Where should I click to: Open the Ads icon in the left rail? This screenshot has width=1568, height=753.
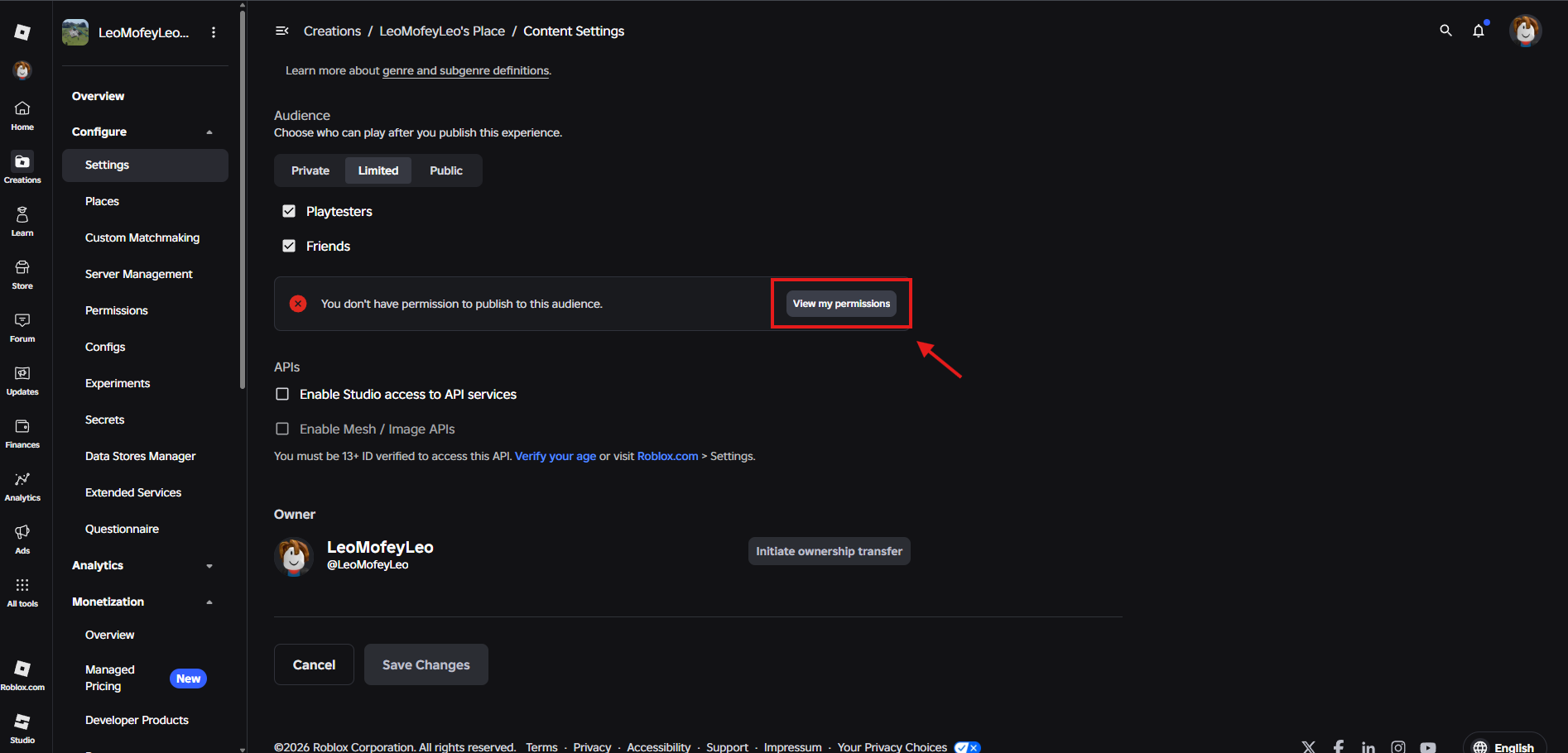click(22, 540)
